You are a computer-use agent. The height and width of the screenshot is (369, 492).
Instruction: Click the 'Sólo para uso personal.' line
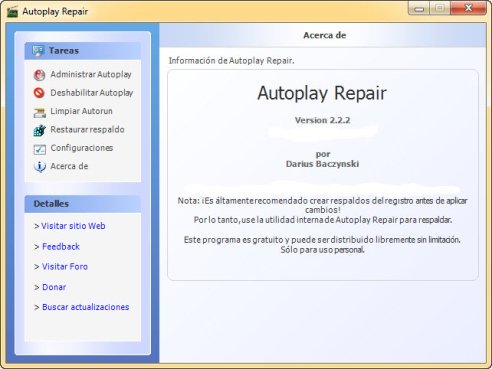(322, 250)
